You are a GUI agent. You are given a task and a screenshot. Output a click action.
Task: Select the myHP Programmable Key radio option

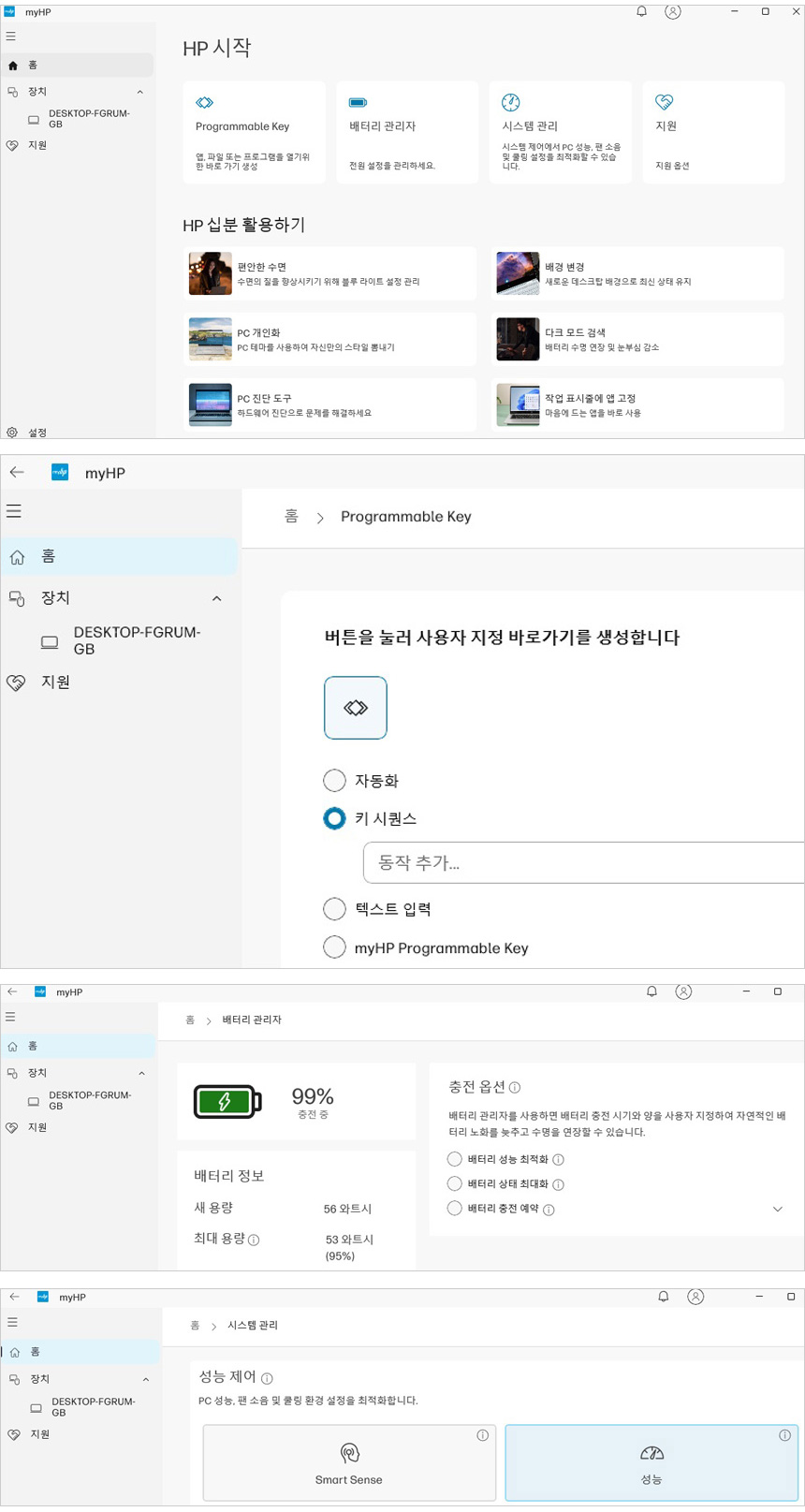[334, 947]
